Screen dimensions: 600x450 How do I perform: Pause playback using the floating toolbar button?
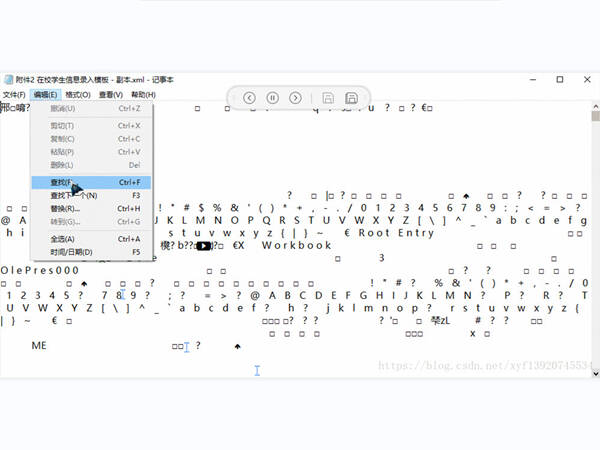tap(272, 98)
